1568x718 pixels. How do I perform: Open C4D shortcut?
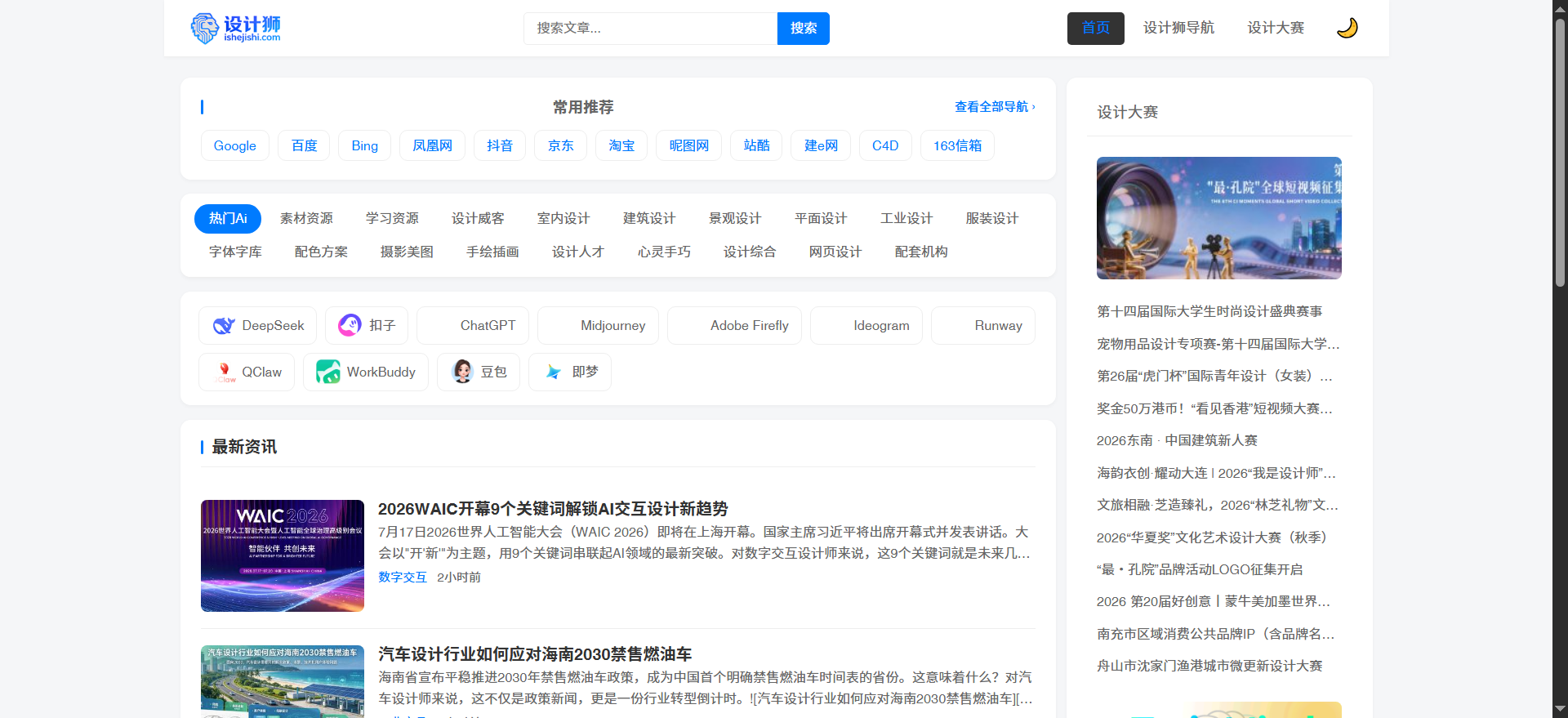(x=885, y=145)
